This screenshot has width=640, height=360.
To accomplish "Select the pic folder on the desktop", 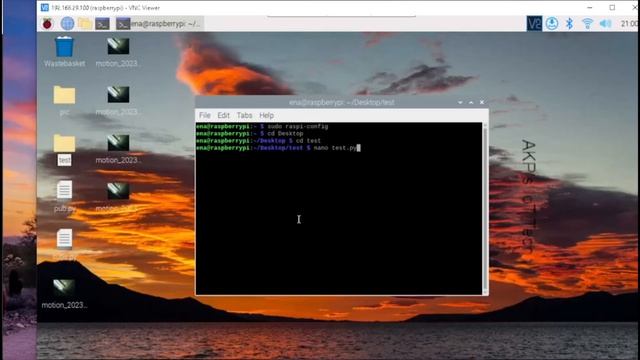I will click(64, 100).
